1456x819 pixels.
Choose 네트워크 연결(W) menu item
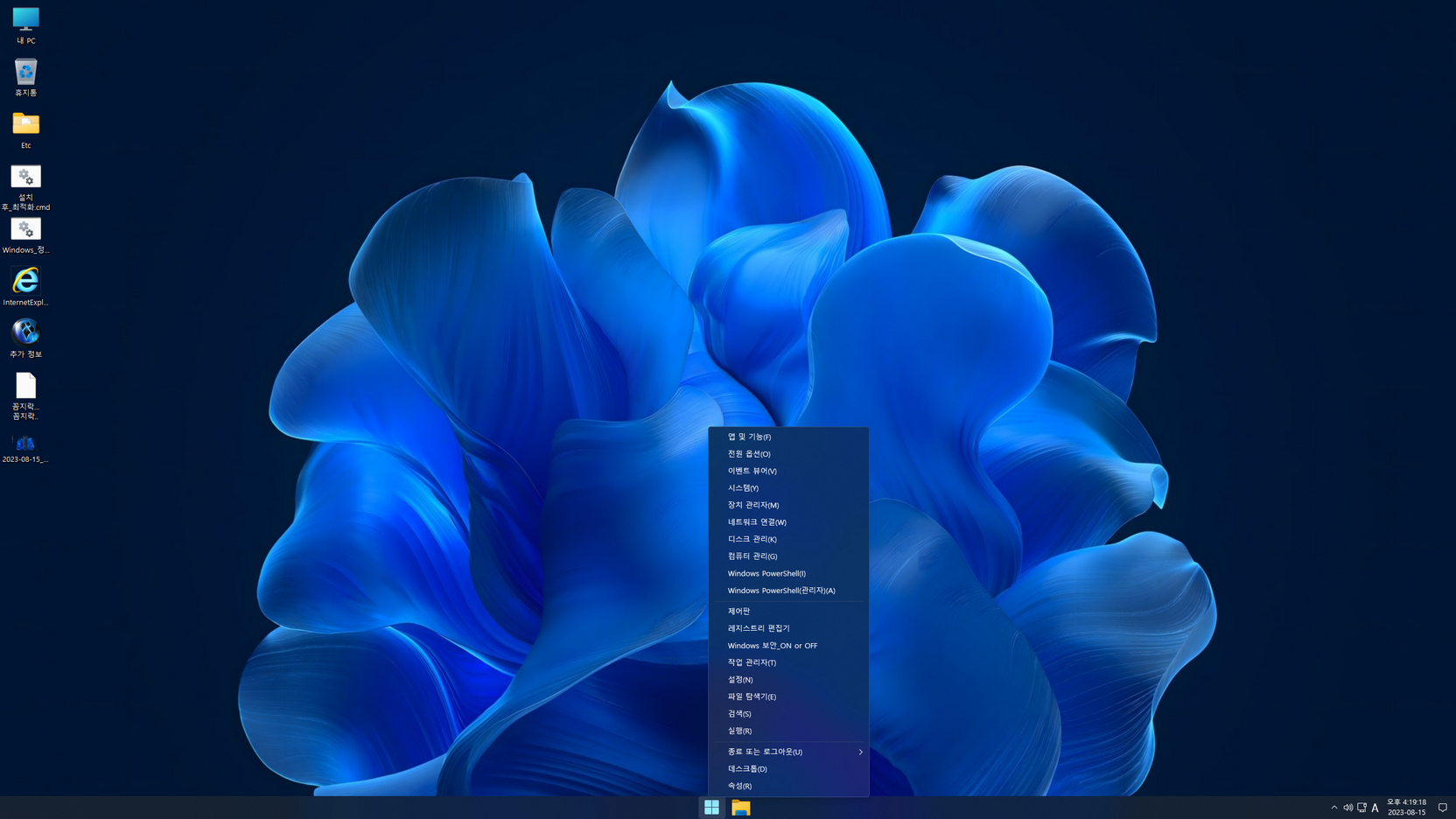click(788, 522)
